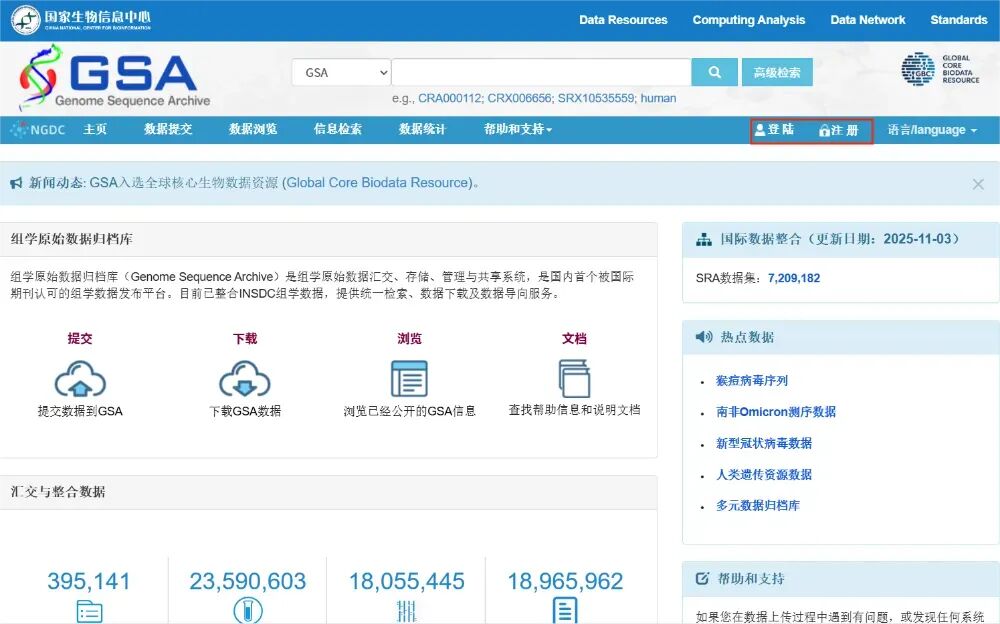1000x624 pixels.
Task: Open the 数据统计 navigation item
Action: (x=422, y=130)
